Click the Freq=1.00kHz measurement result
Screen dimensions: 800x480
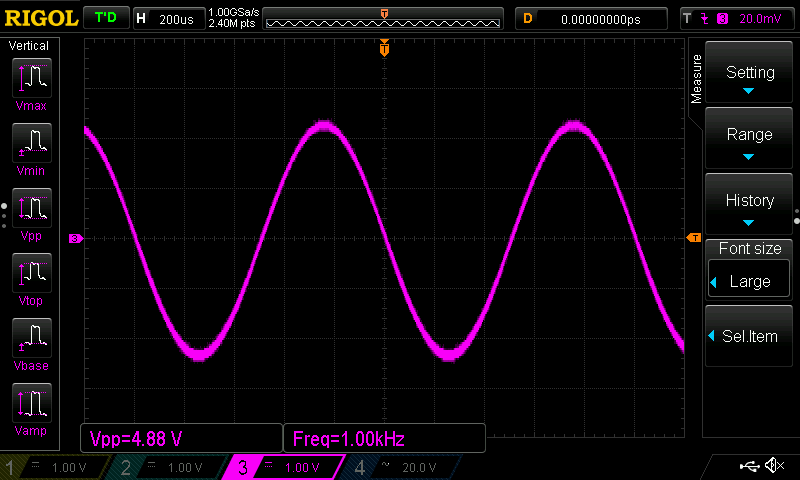[x=384, y=438]
